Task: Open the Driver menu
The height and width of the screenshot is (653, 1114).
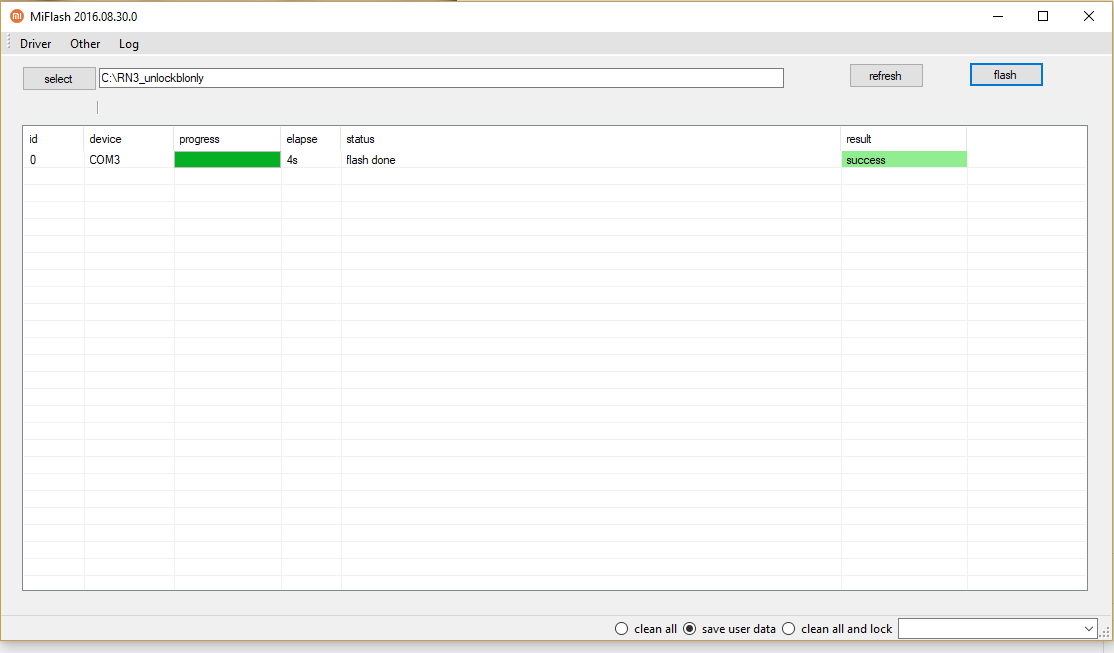Action: click(36, 44)
